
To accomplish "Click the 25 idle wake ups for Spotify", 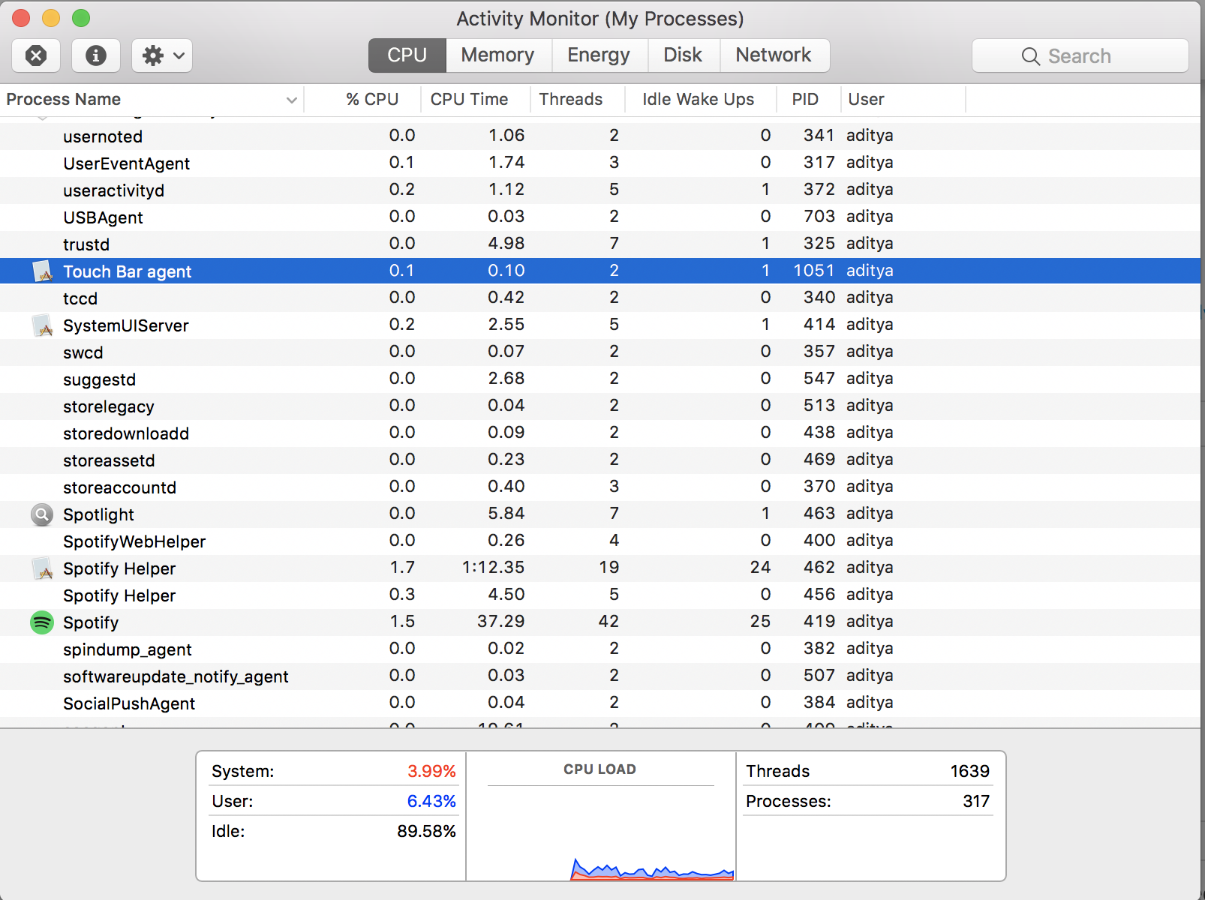I will click(760, 621).
